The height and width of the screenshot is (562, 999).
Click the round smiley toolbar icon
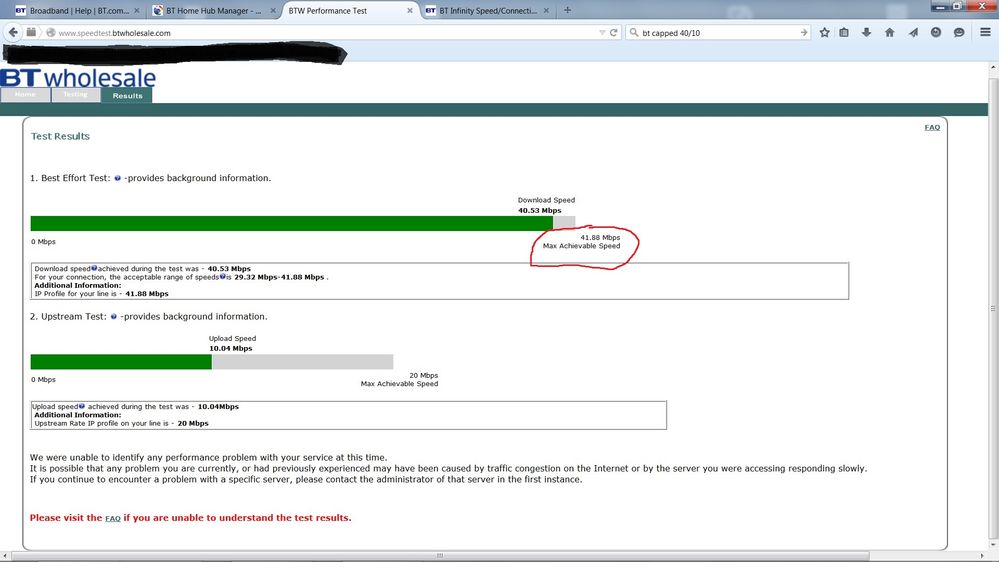coord(936,32)
